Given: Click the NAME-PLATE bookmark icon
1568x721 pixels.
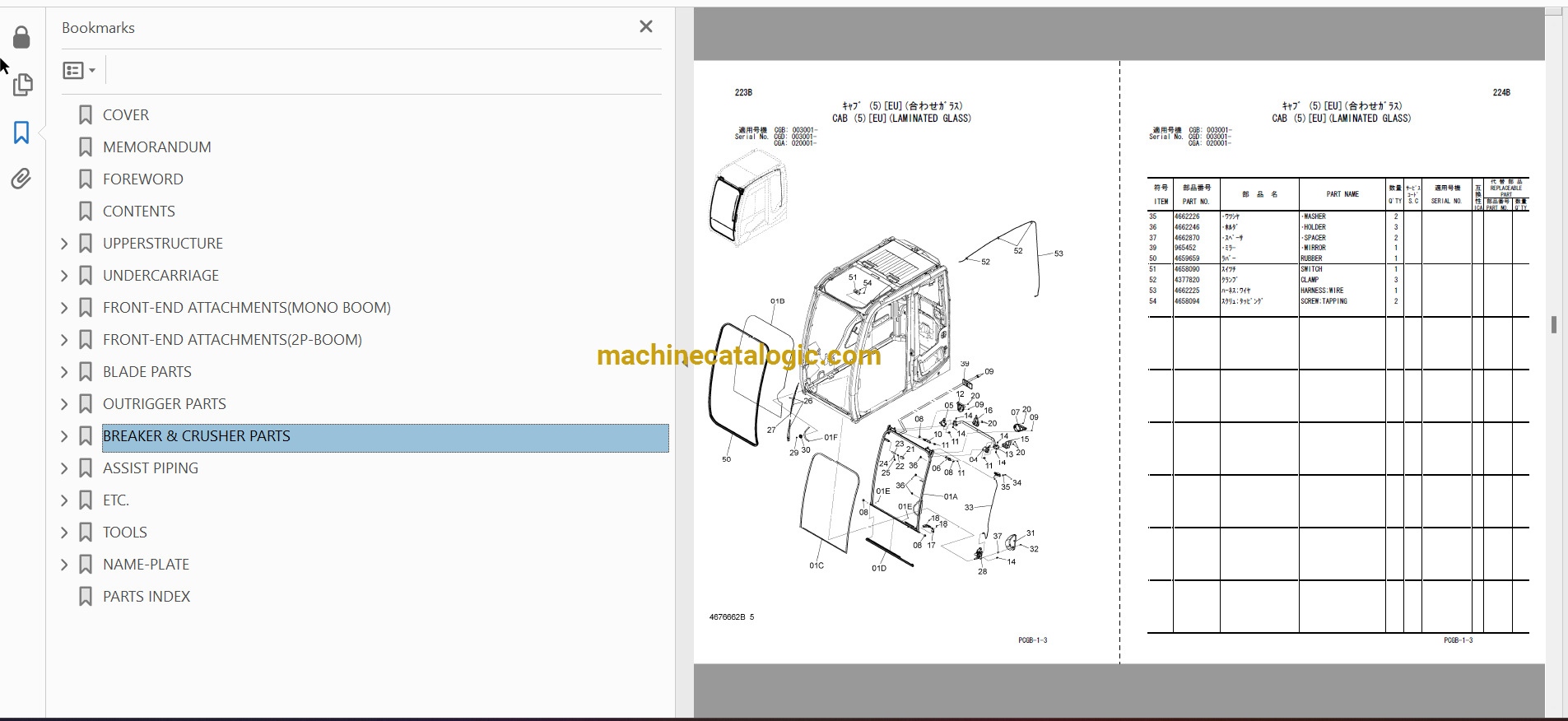Looking at the screenshot, I should tap(86, 565).
